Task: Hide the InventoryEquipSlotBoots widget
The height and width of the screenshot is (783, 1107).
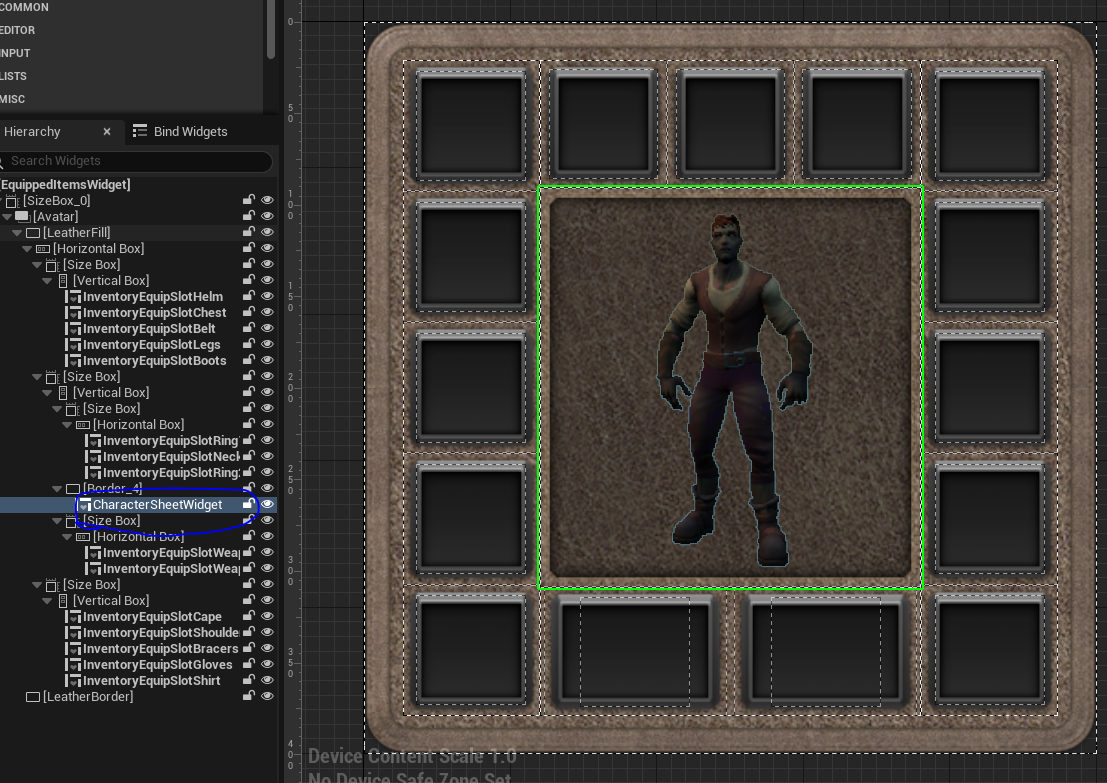Action: (268, 360)
